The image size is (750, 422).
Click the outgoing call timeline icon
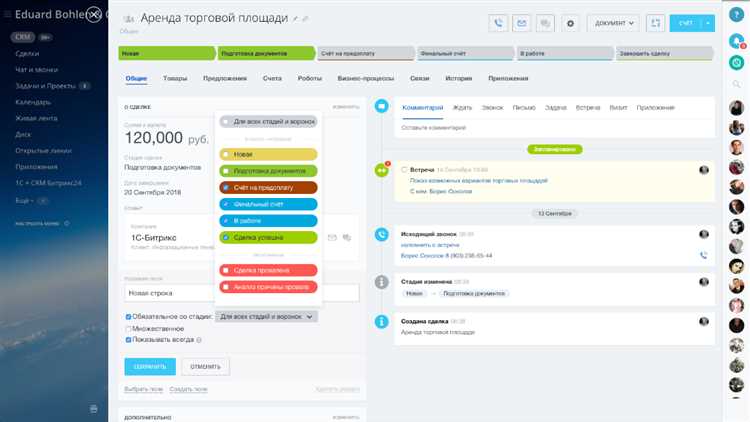(381, 234)
